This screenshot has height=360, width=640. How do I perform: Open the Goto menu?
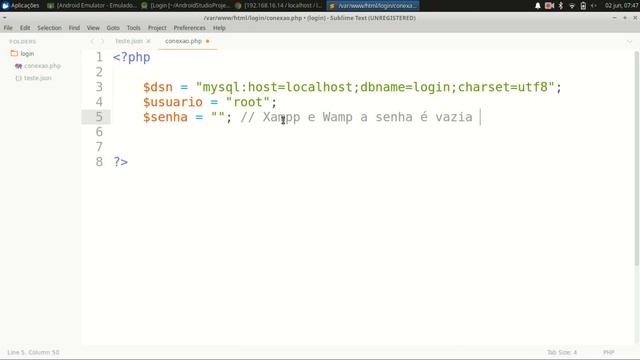coord(113,28)
